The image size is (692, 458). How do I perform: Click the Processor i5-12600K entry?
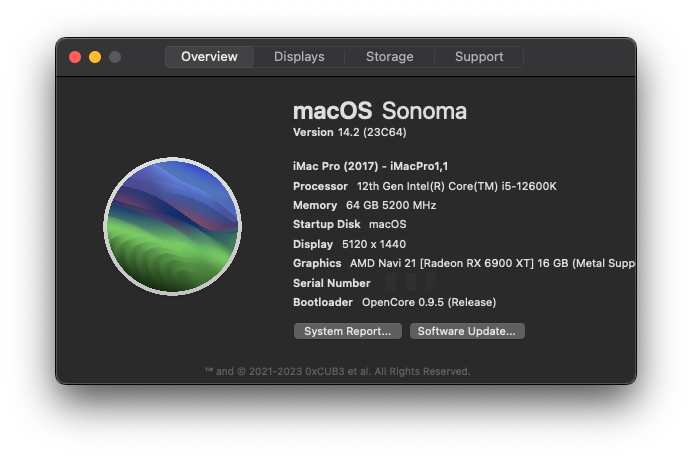pos(424,186)
